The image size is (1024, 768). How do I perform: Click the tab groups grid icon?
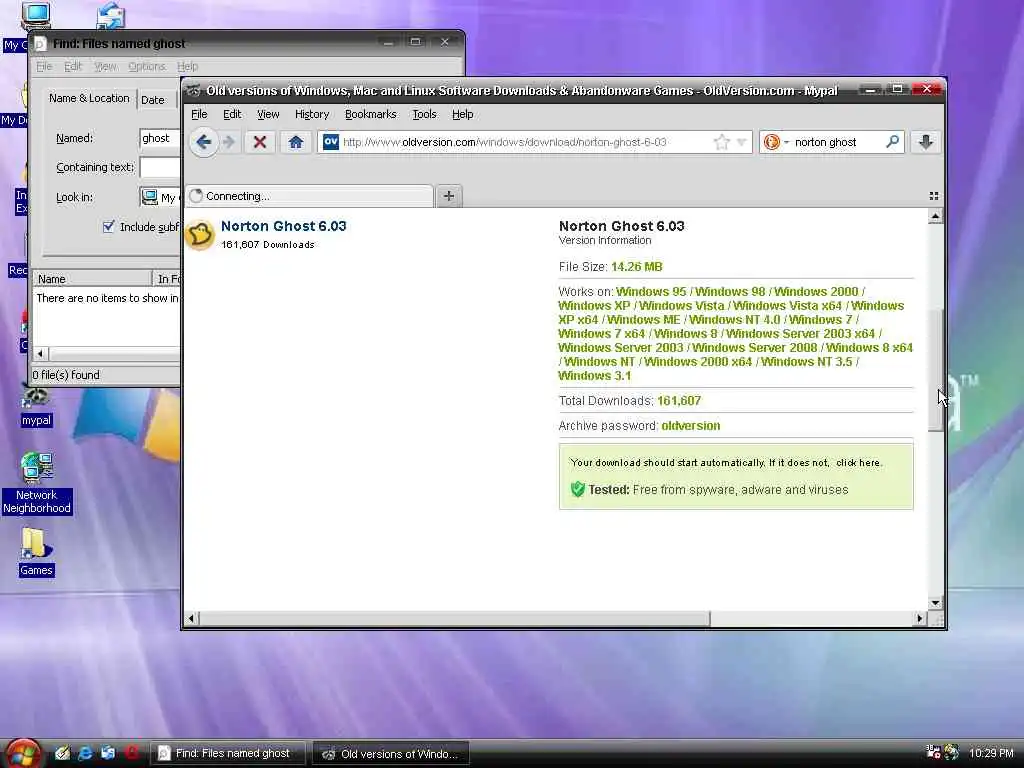[933, 196]
